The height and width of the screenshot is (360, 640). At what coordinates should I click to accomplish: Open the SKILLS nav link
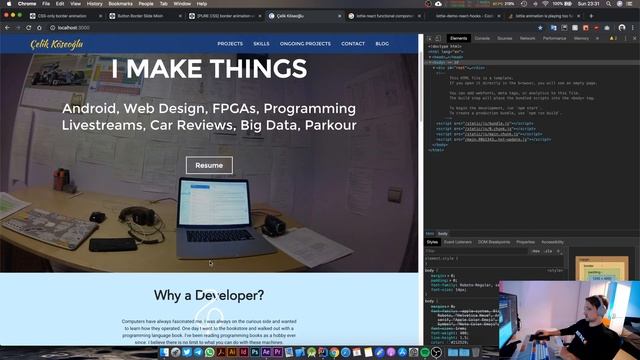coord(261,44)
